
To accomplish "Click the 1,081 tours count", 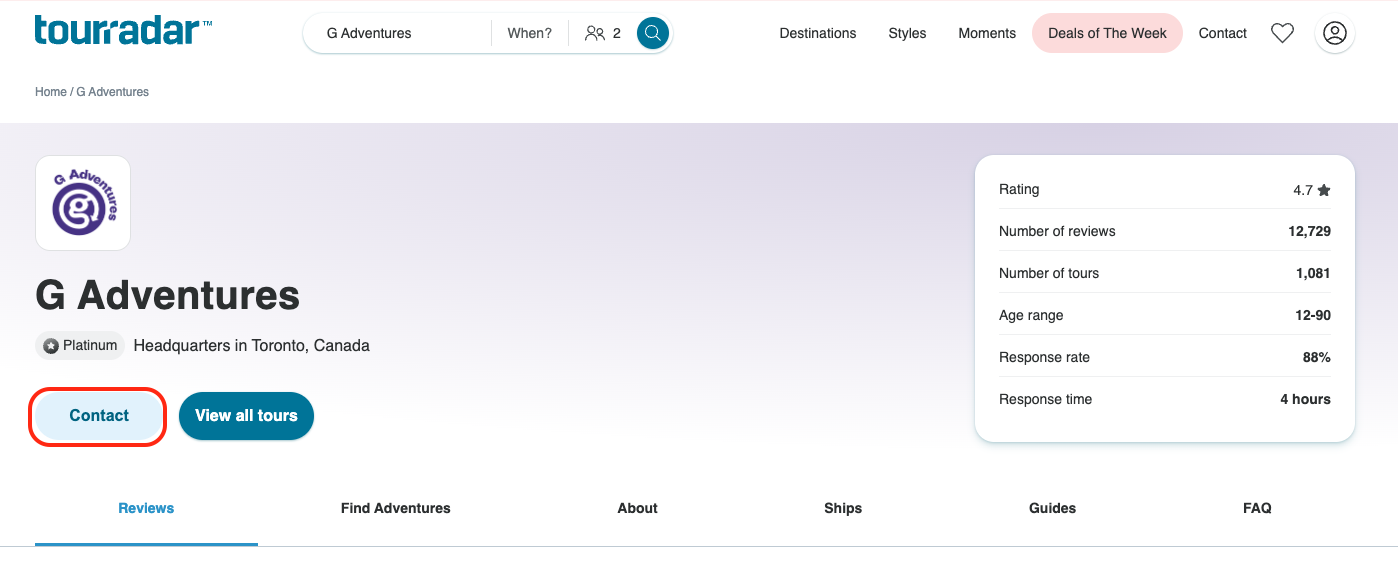I will coord(1313,273).
